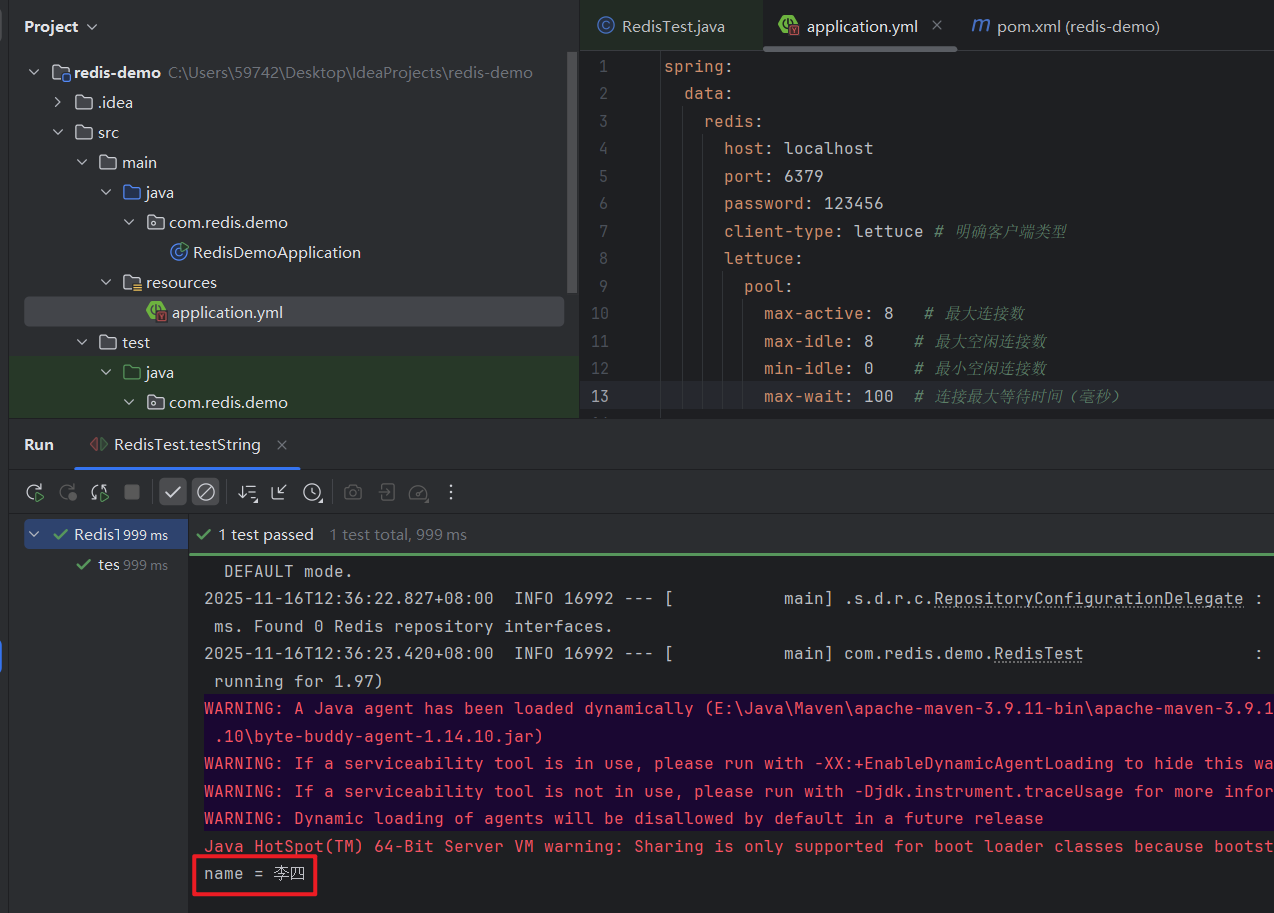The height and width of the screenshot is (913, 1274).
Task: Place cursor on port: 6379 line
Action: tap(773, 177)
